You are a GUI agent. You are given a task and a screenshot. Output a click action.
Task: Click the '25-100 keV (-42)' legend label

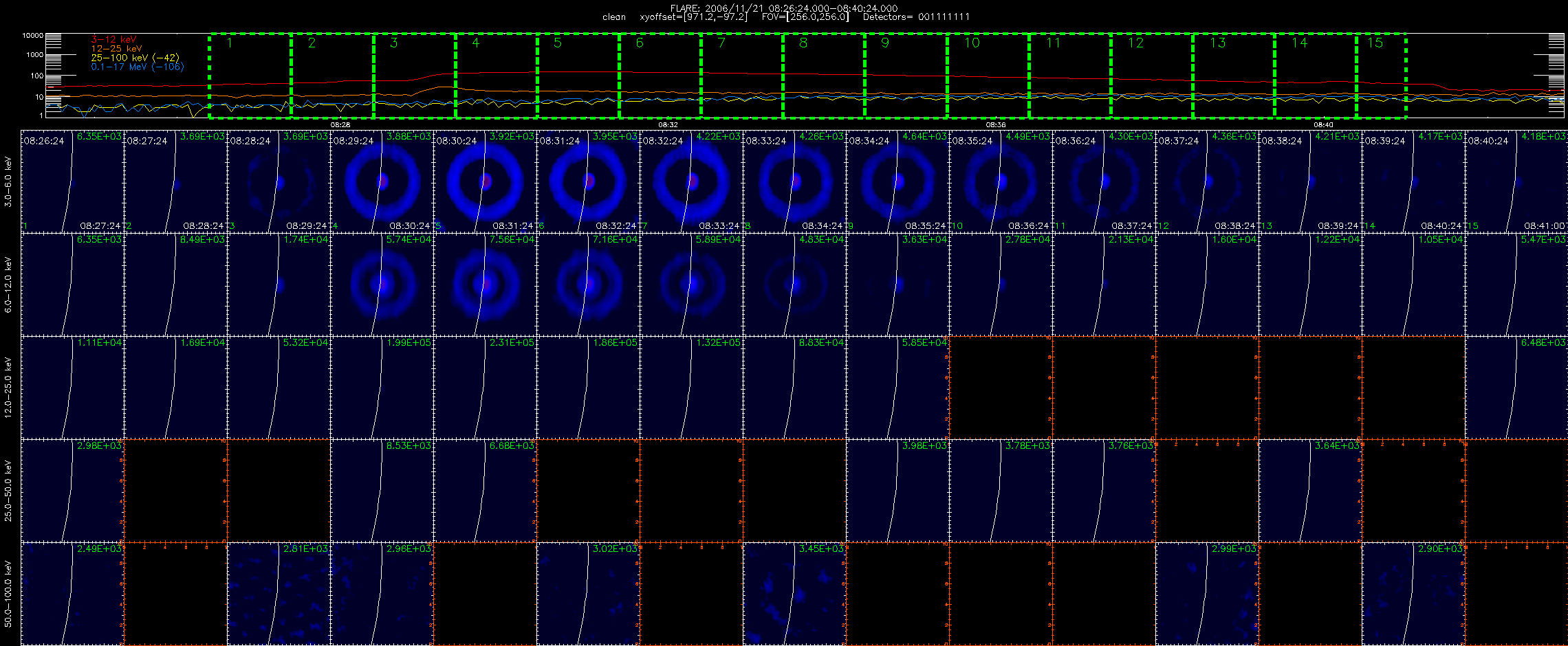pyautogui.click(x=135, y=58)
